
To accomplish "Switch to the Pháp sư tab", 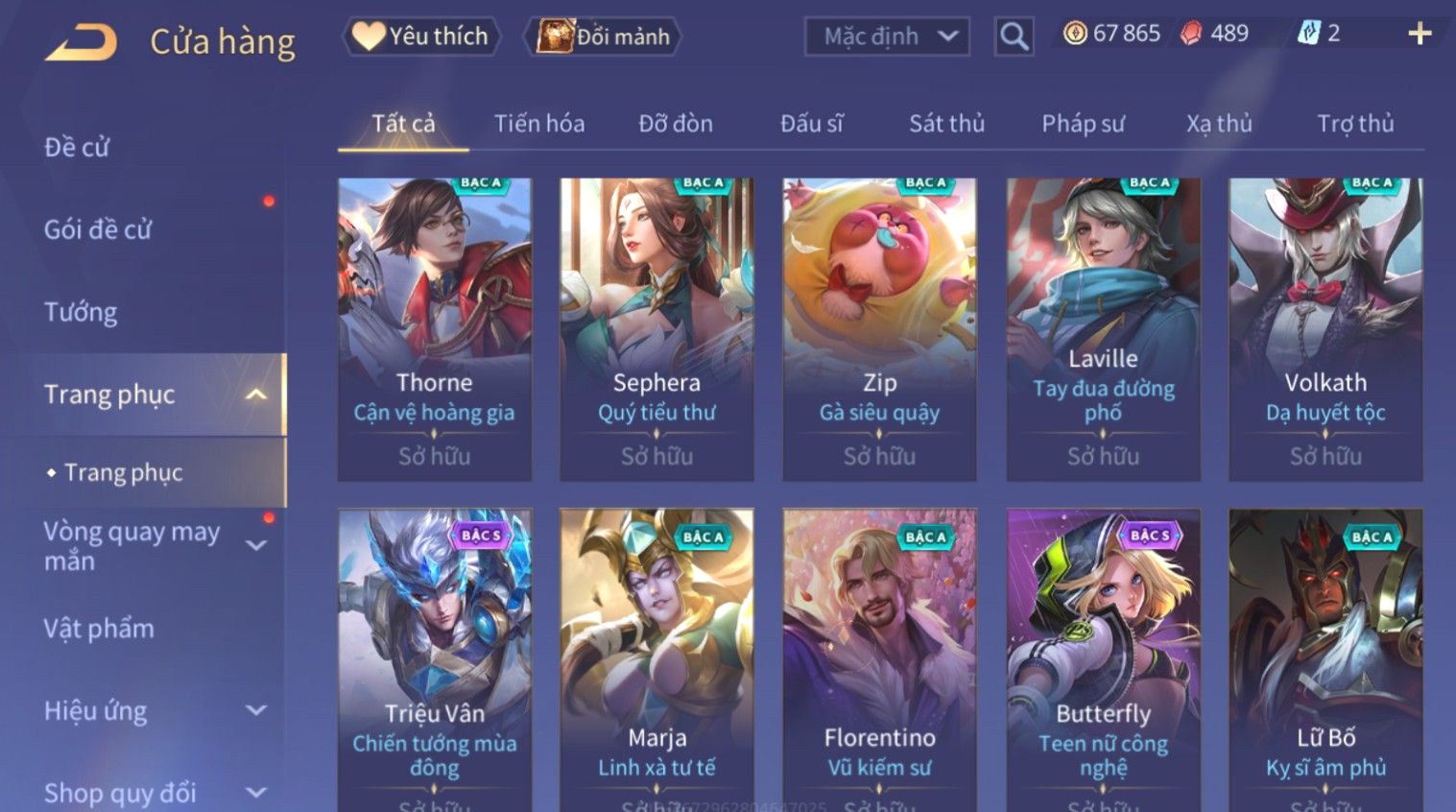I will pyautogui.click(x=1083, y=124).
